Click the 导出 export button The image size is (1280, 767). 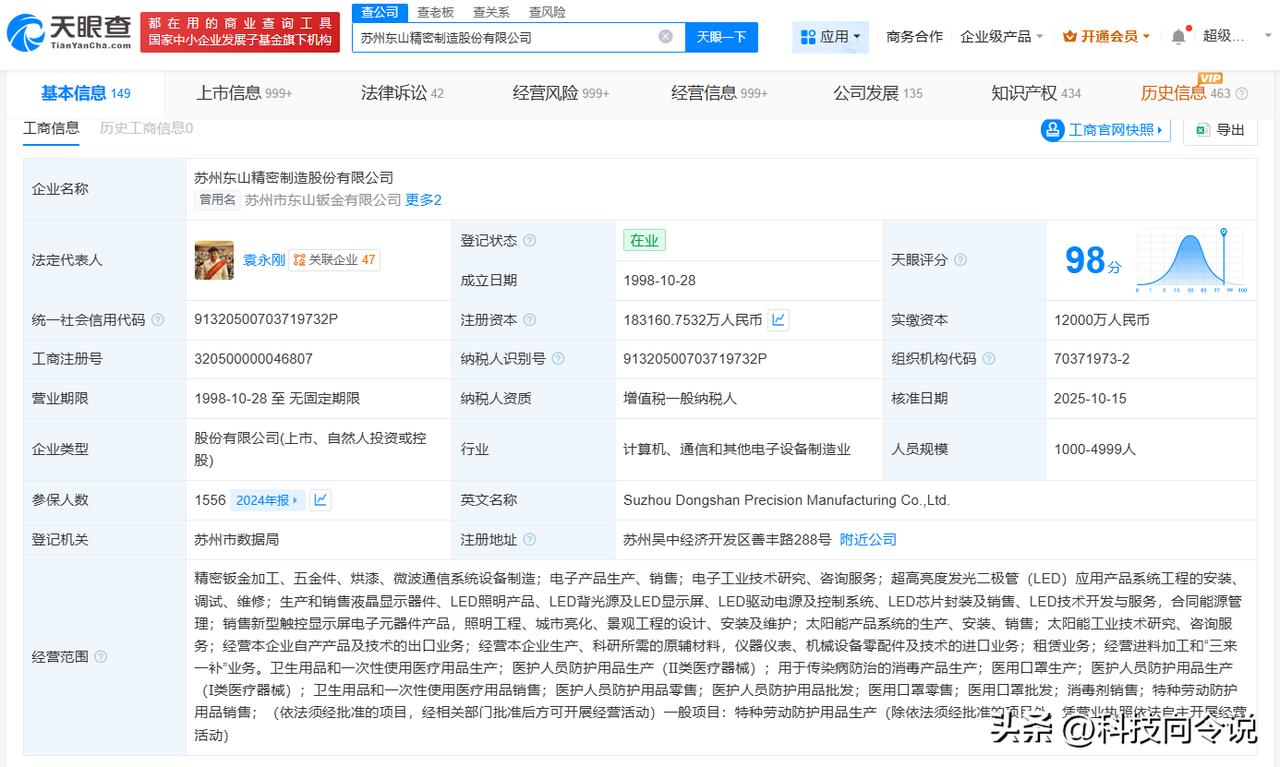click(1220, 130)
